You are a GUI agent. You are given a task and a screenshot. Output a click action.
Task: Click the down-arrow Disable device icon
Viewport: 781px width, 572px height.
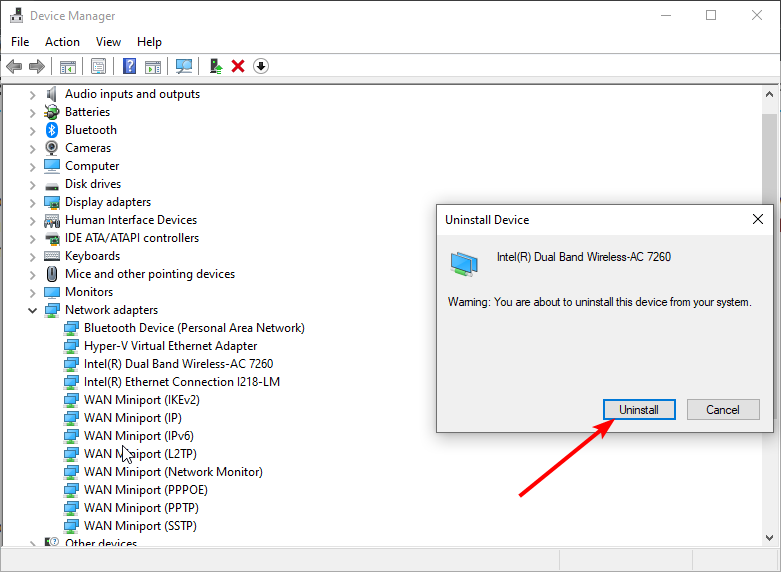point(261,66)
